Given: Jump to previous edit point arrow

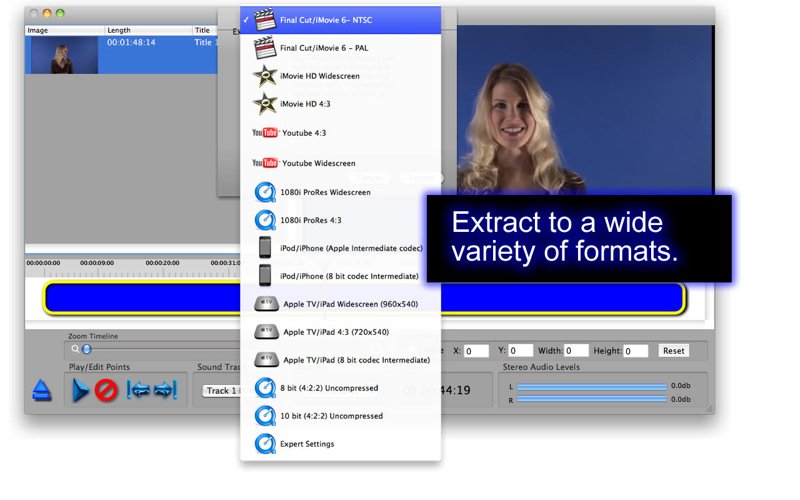Looking at the screenshot, I should pos(138,390).
